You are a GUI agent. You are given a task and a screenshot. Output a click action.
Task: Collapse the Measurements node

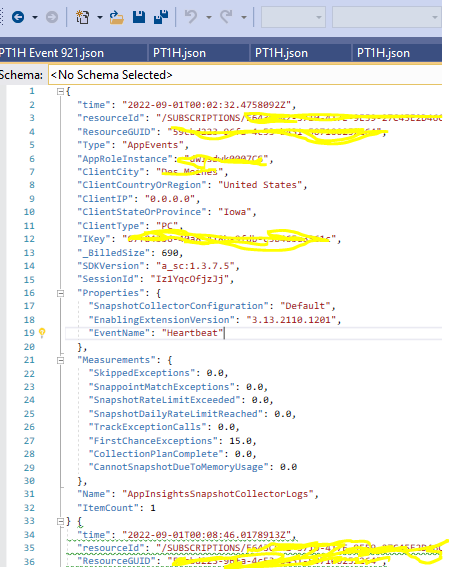click(61, 360)
